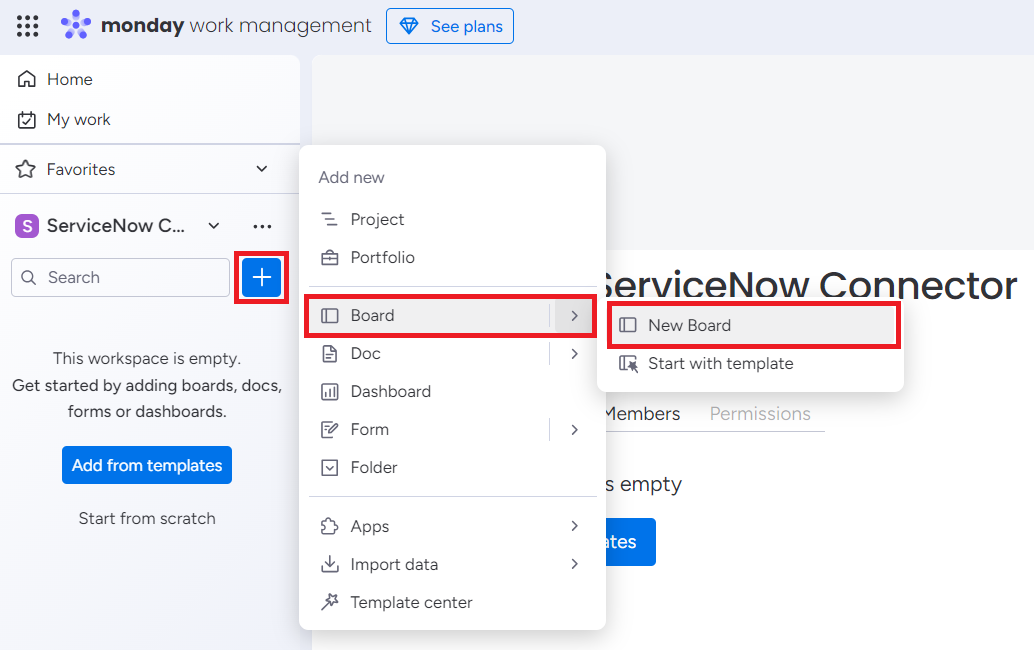Expand the Form submenu arrow
1034x650 pixels.
click(x=574, y=430)
